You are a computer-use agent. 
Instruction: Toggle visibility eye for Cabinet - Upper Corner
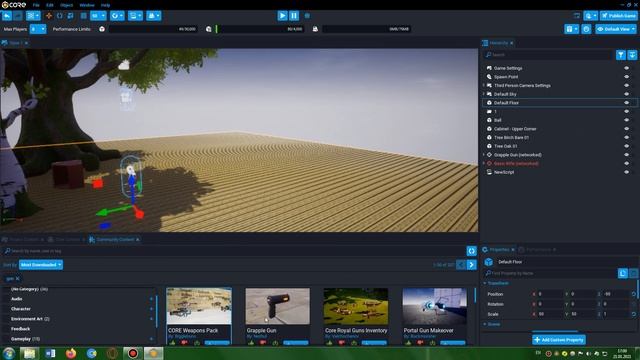pyautogui.click(x=627, y=129)
